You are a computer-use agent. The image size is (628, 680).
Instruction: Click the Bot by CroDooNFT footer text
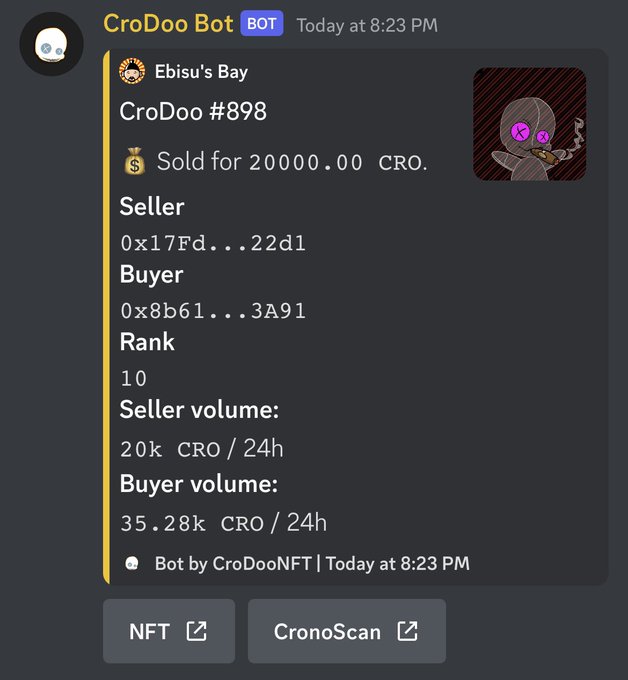233,564
